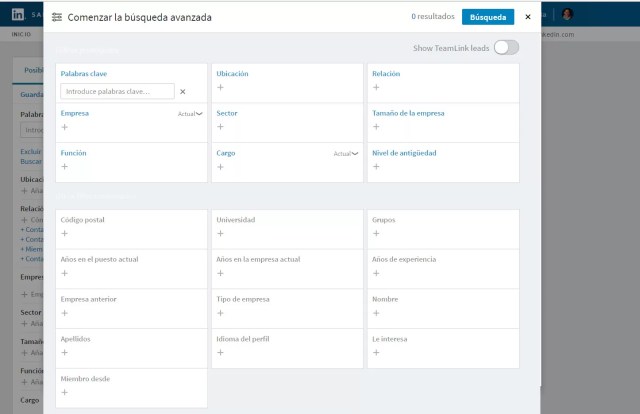640x414 pixels.
Task: Clear the keywords field with the X icon
Action: (183, 92)
